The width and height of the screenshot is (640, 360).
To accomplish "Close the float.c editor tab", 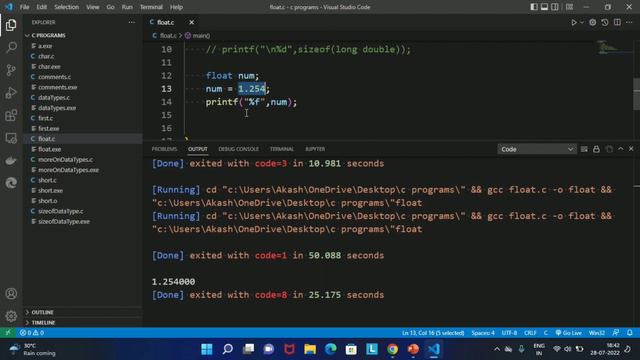I will coord(191,22).
